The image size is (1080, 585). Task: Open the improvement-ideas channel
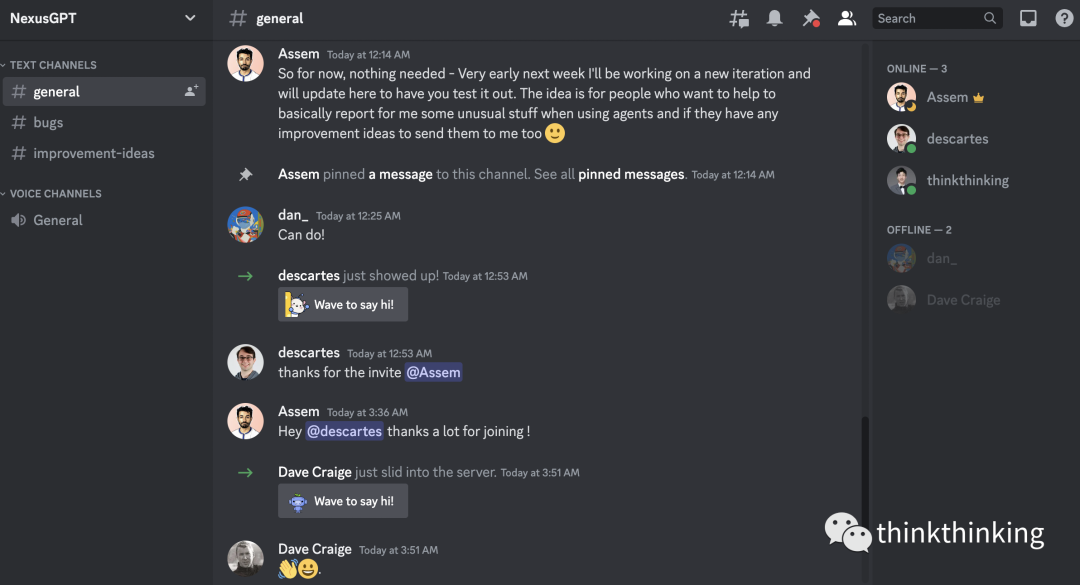93,153
